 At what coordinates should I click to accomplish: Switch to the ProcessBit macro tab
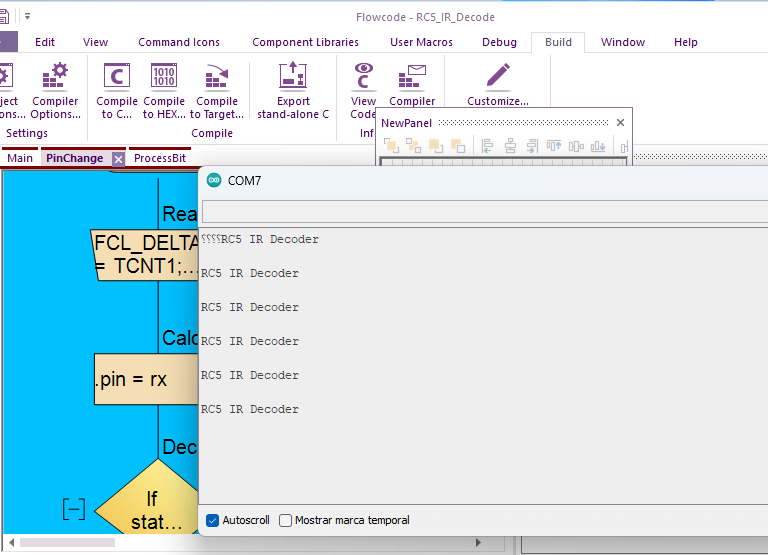[160, 158]
